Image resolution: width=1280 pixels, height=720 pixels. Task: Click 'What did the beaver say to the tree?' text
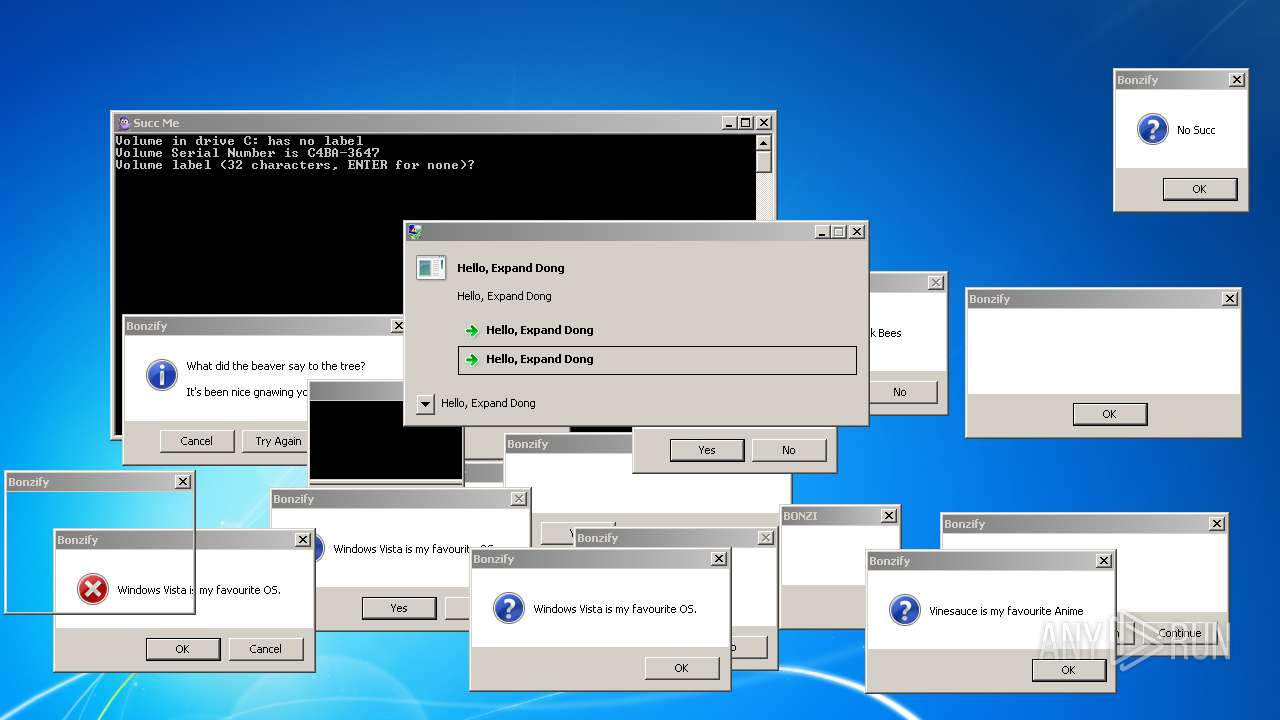click(x=276, y=366)
